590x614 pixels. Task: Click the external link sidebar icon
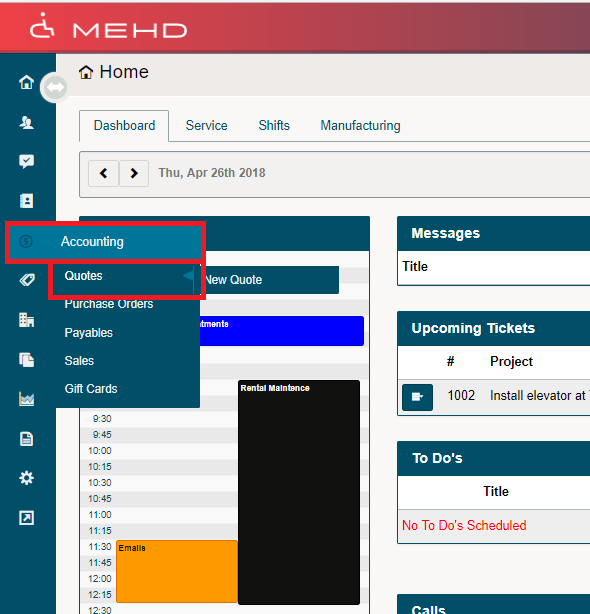tap(27, 518)
